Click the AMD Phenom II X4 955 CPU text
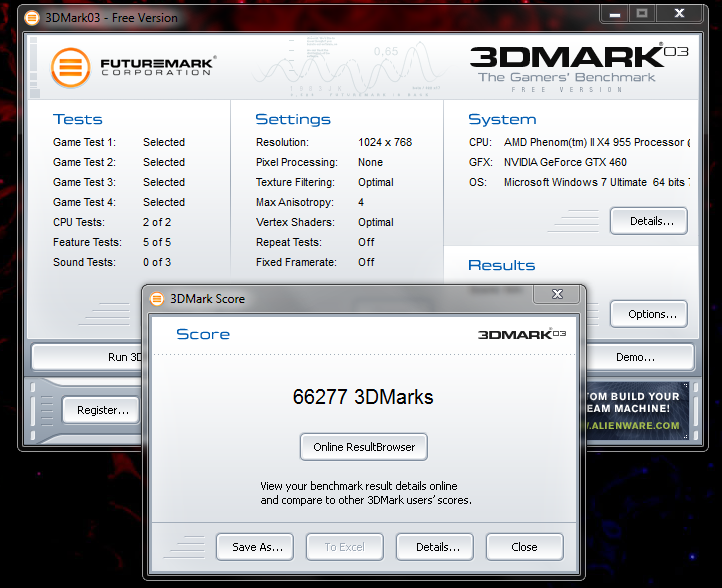The width and height of the screenshot is (722, 588). pyautogui.click(x=597, y=142)
